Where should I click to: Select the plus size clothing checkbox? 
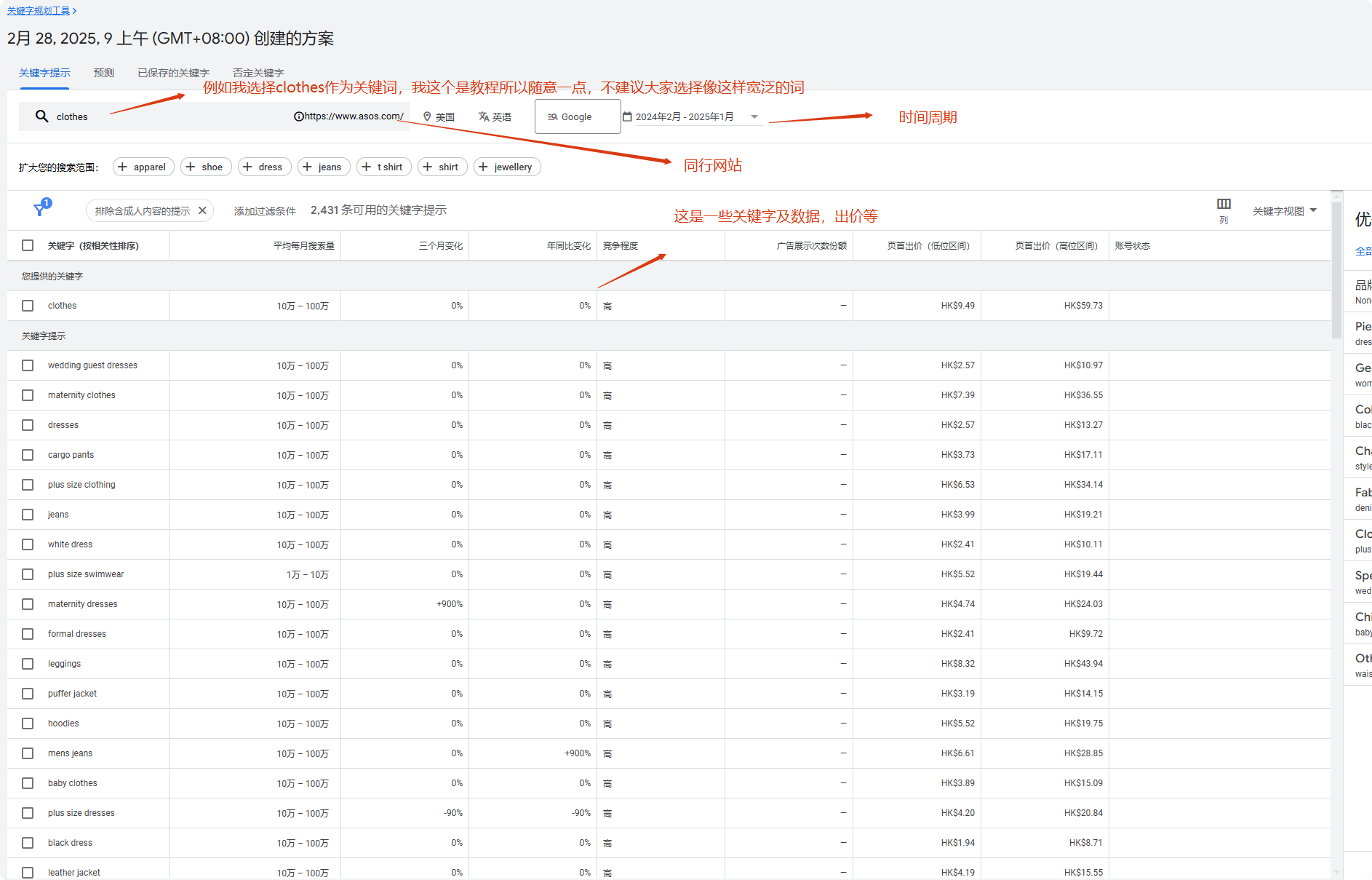[28, 485]
